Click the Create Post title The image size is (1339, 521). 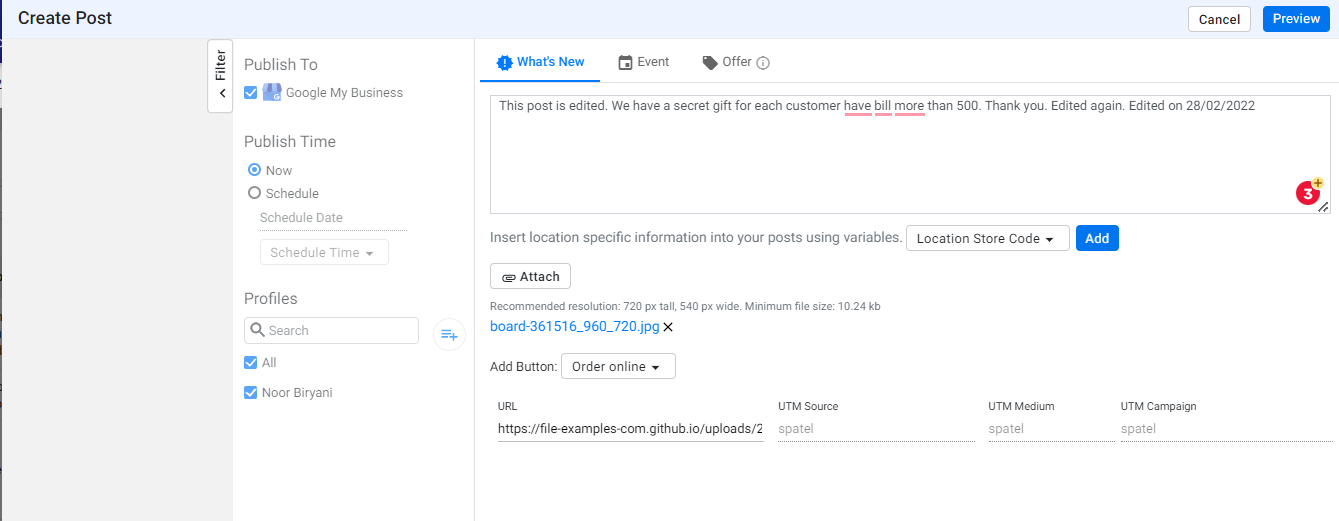[x=65, y=18]
